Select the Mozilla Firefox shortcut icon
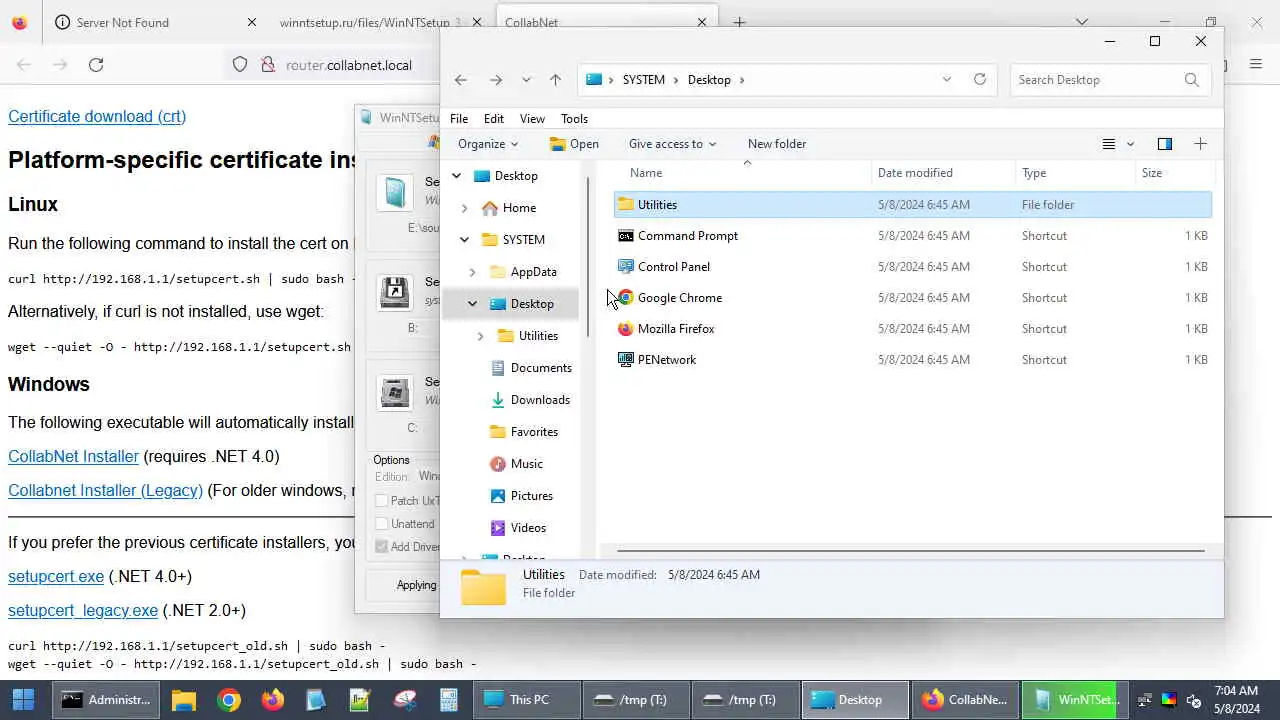This screenshot has width=1280, height=720. click(626, 329)
